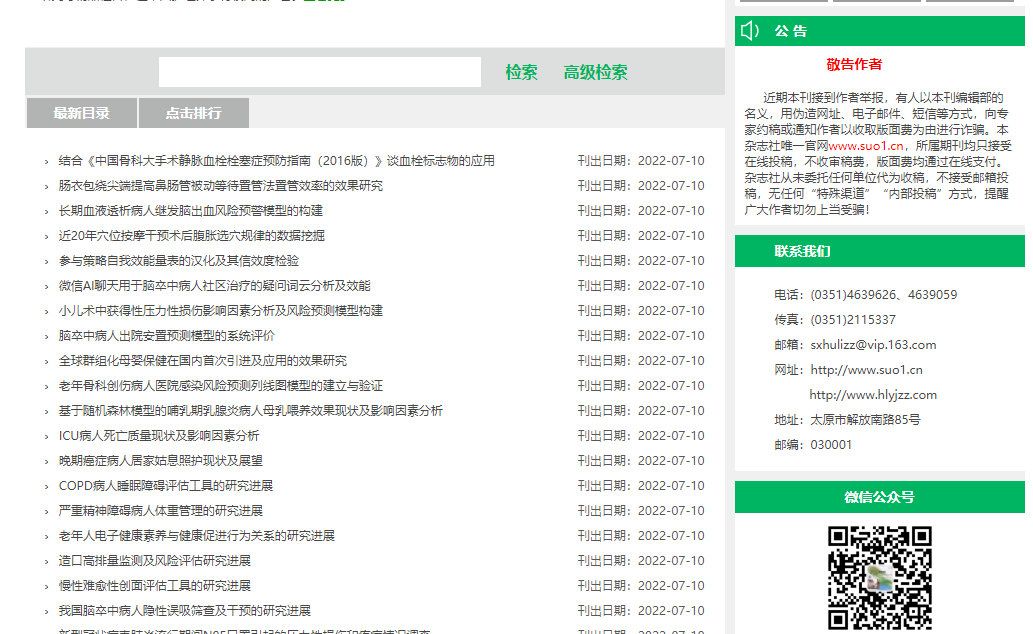This screenshot has width=1033, height=634.
Task: Open article on ICU病人死亡质量现状
Action: (158, 436)
